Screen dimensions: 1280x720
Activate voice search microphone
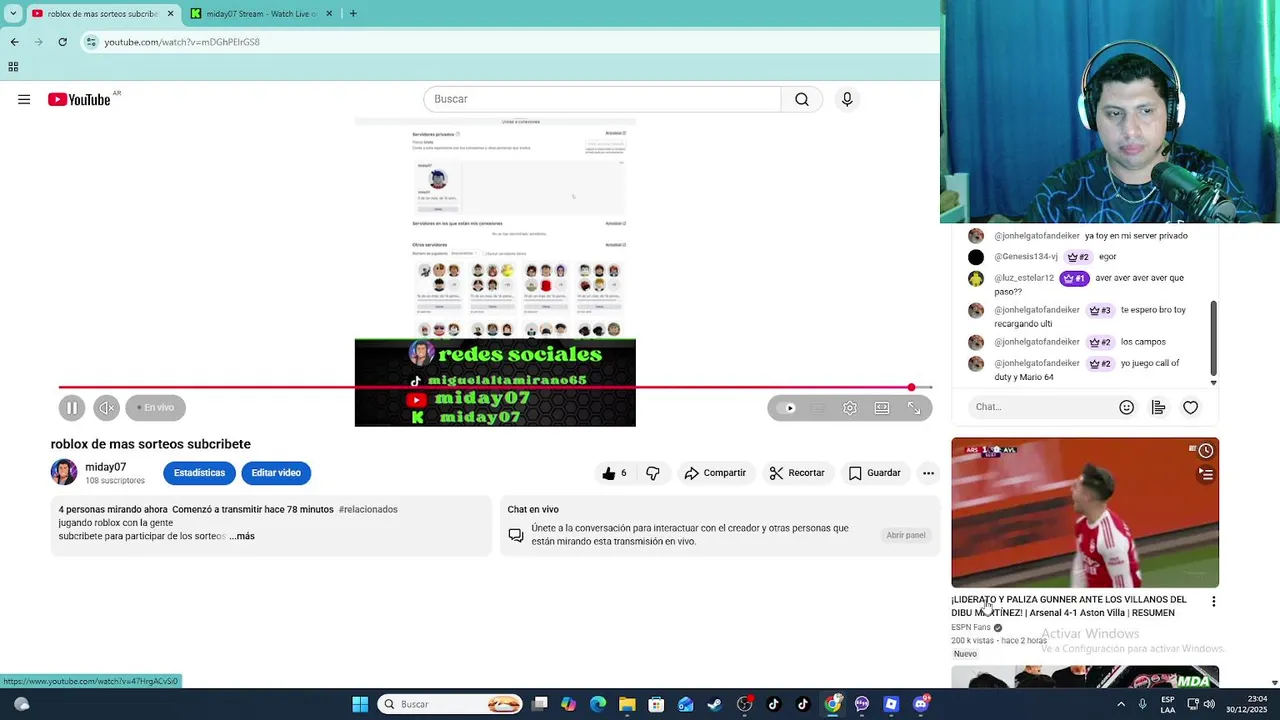(x=847, y=99)
